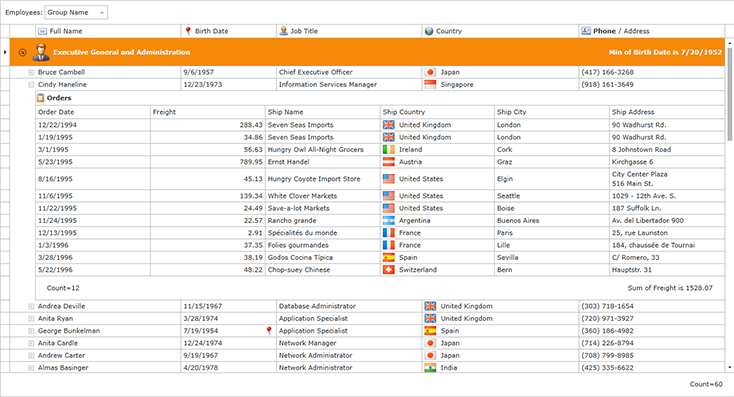Click the Switzerland flag icon

pyautogui.click(x=389, y=270)
